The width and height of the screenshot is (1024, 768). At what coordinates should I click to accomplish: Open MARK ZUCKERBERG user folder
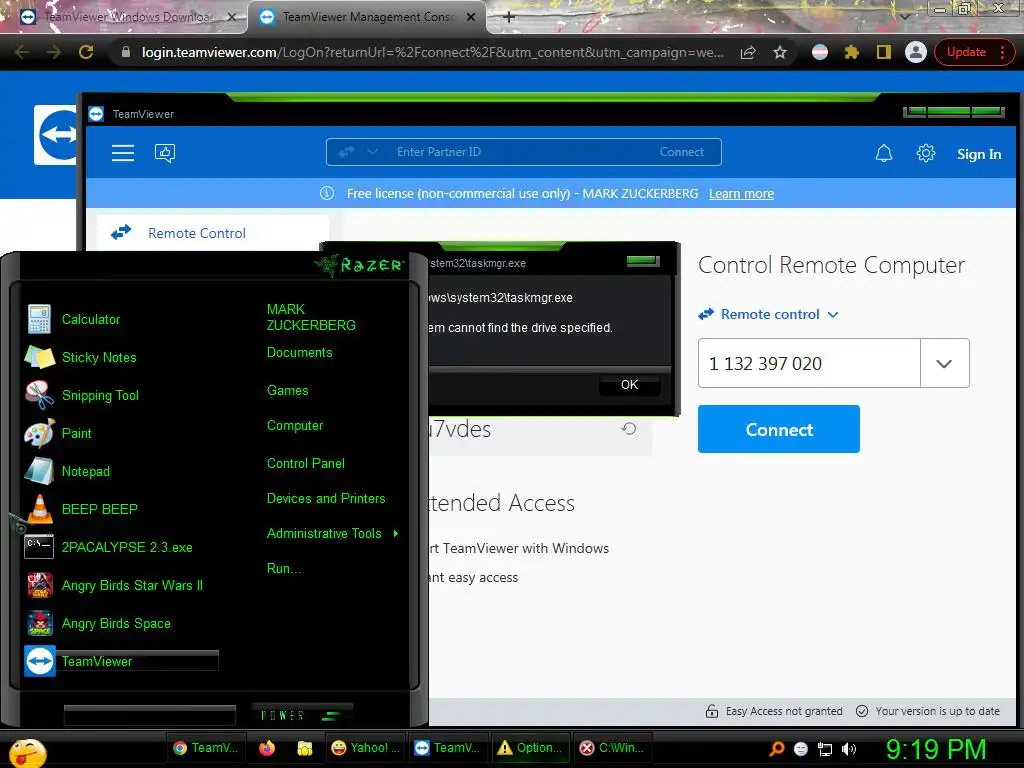point(311,317)
